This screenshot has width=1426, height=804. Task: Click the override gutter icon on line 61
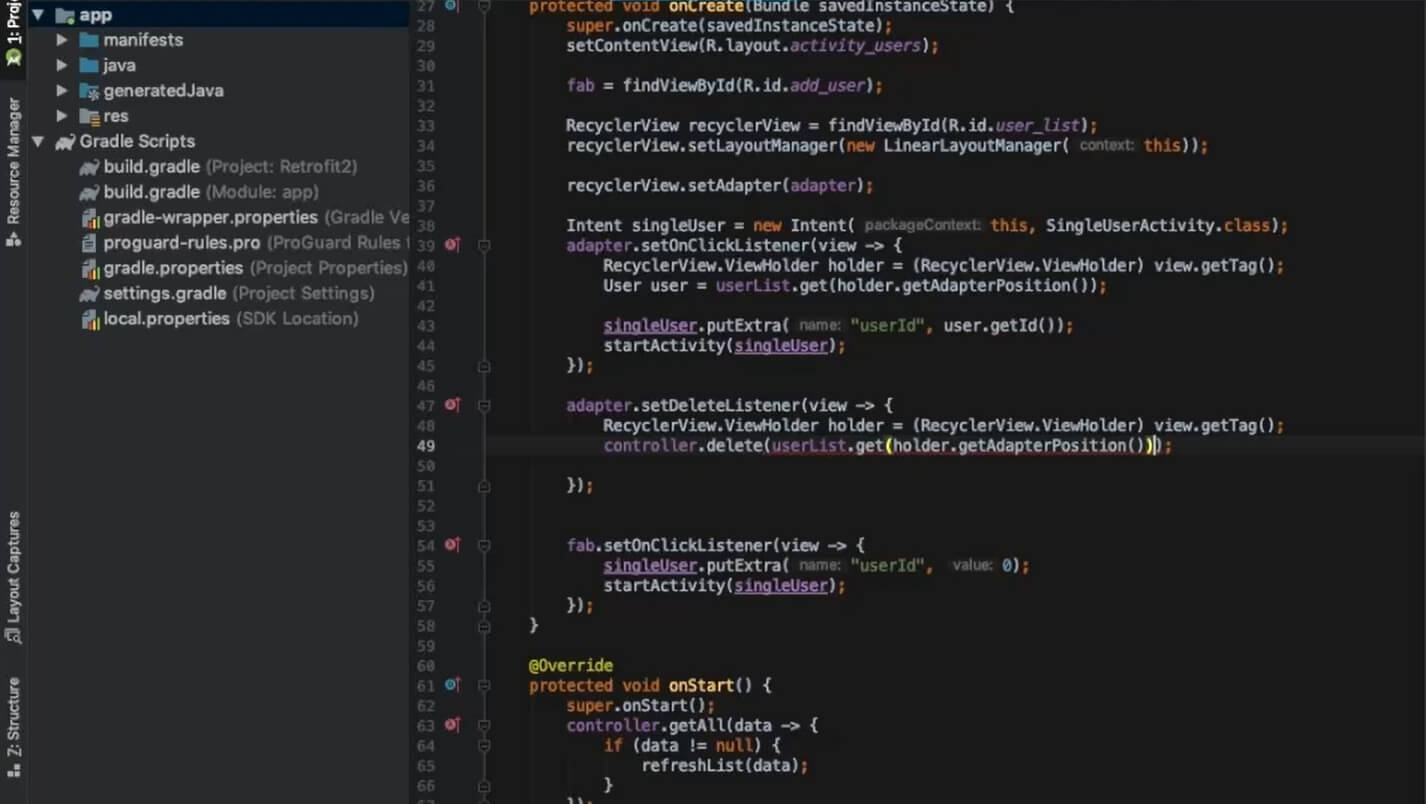pos(452,685)
